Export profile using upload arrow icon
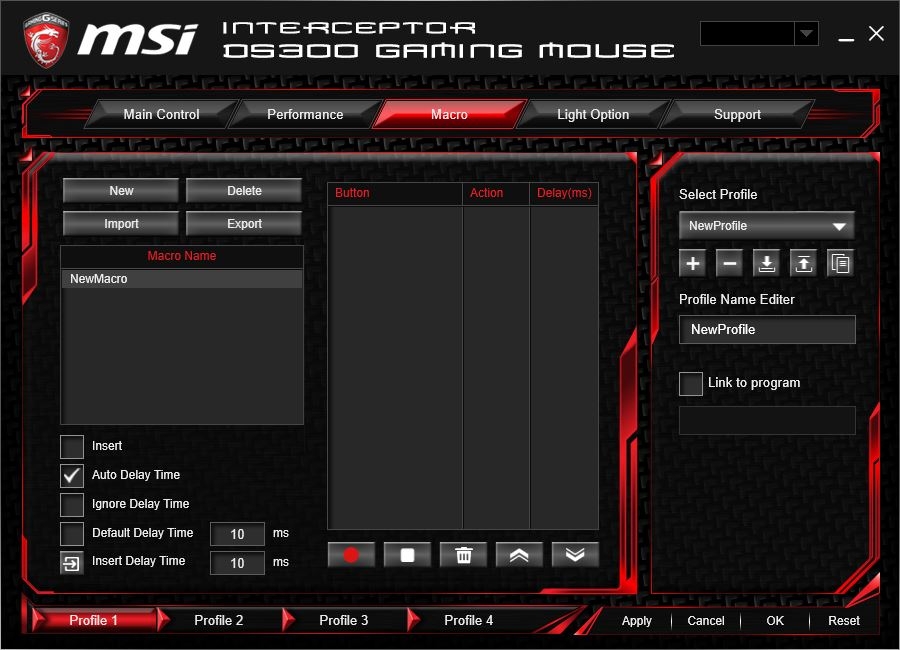 click(803, 263)
